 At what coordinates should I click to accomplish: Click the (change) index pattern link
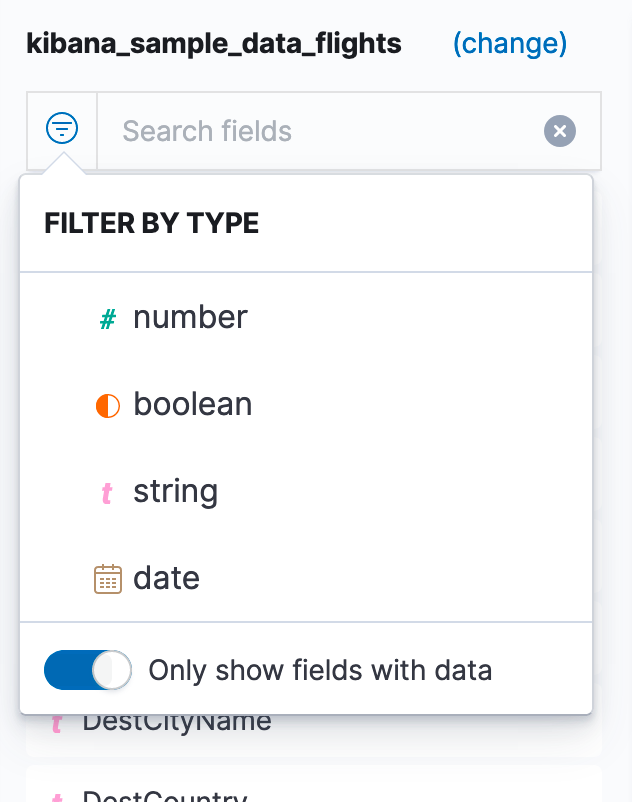(x=510, y=44)
